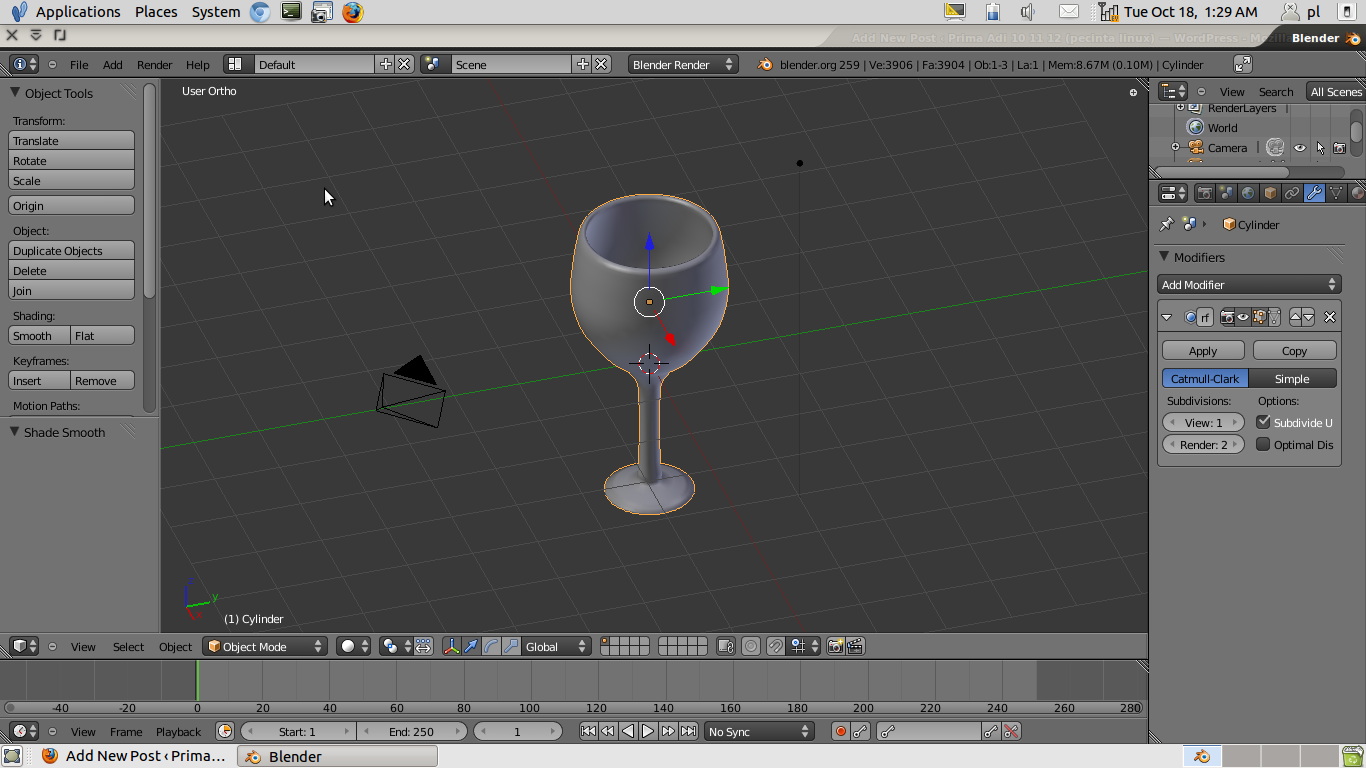This screenshot has width=1366, height=768.
Task: Click the End: 250 frame field
Action: pyautogui.click(x=411, y=732)
